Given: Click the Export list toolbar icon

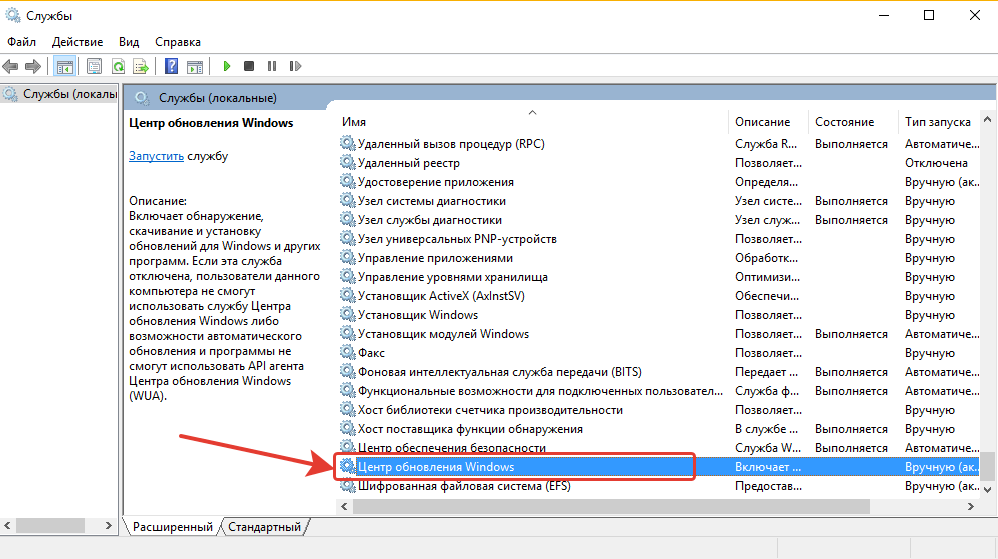Looking at the screenshot, I should click(141, 66).
